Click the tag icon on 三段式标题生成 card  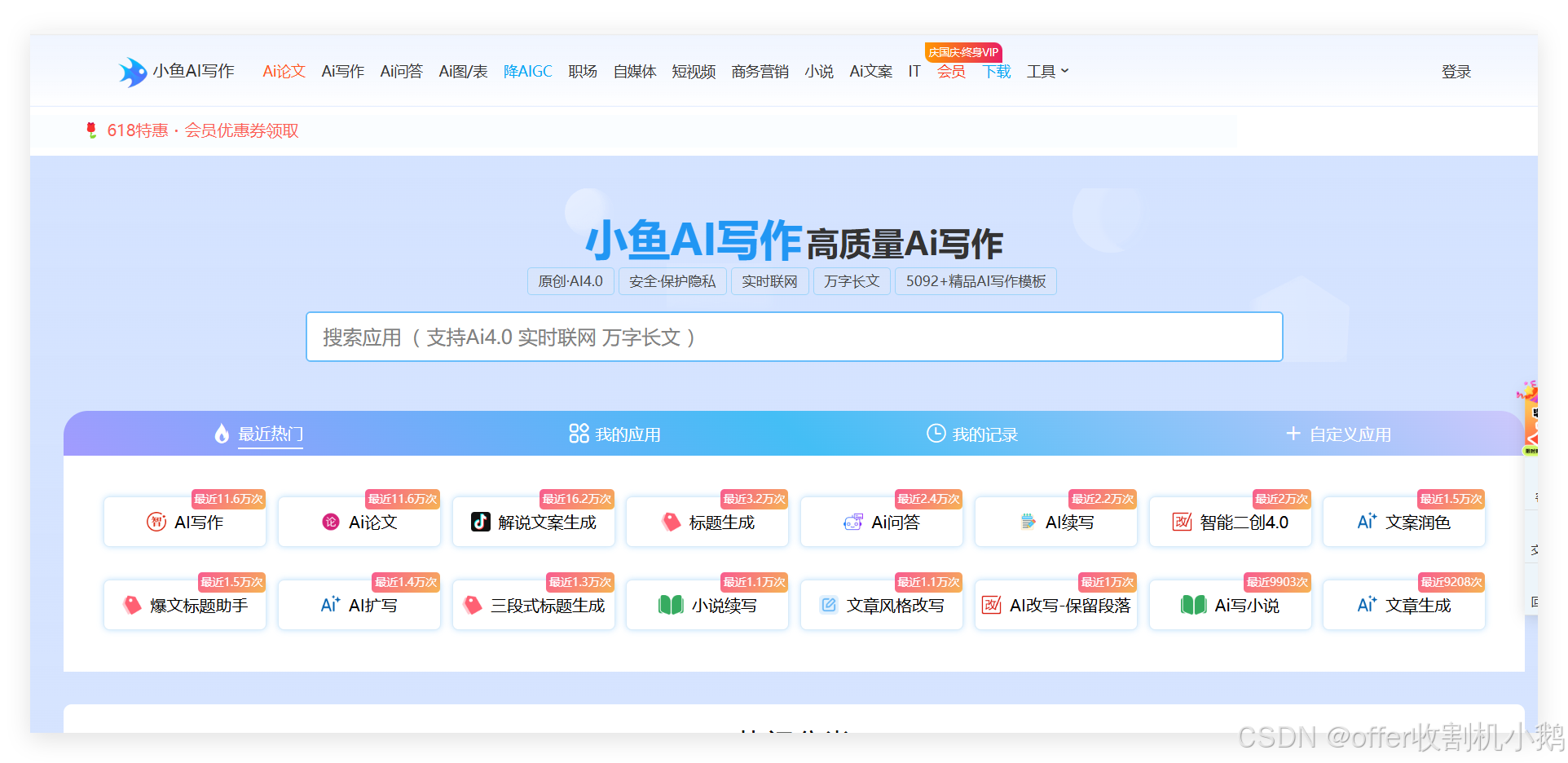tap(473, 605)
